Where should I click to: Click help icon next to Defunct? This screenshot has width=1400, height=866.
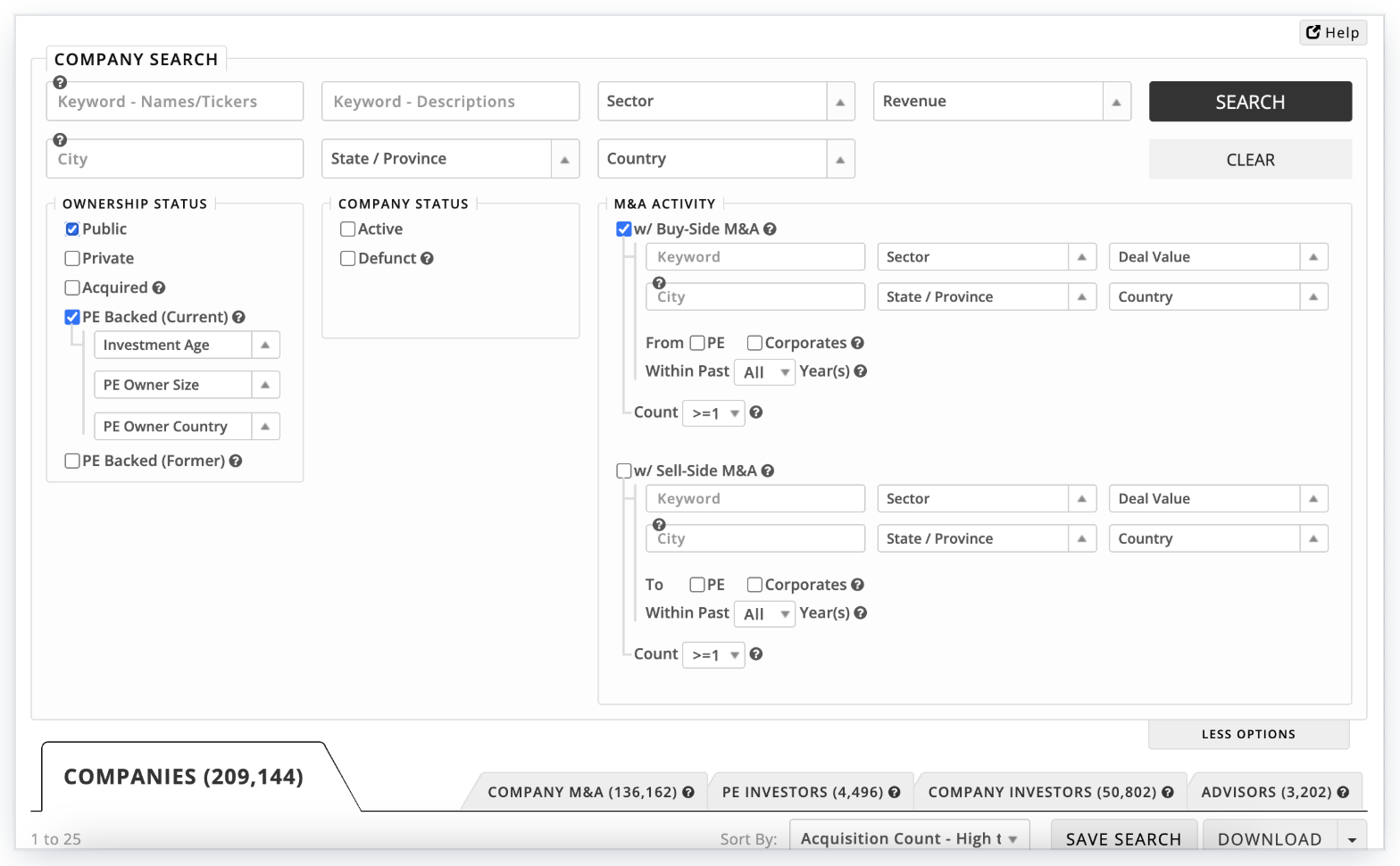pyautogui.click(x=427, y=258)
